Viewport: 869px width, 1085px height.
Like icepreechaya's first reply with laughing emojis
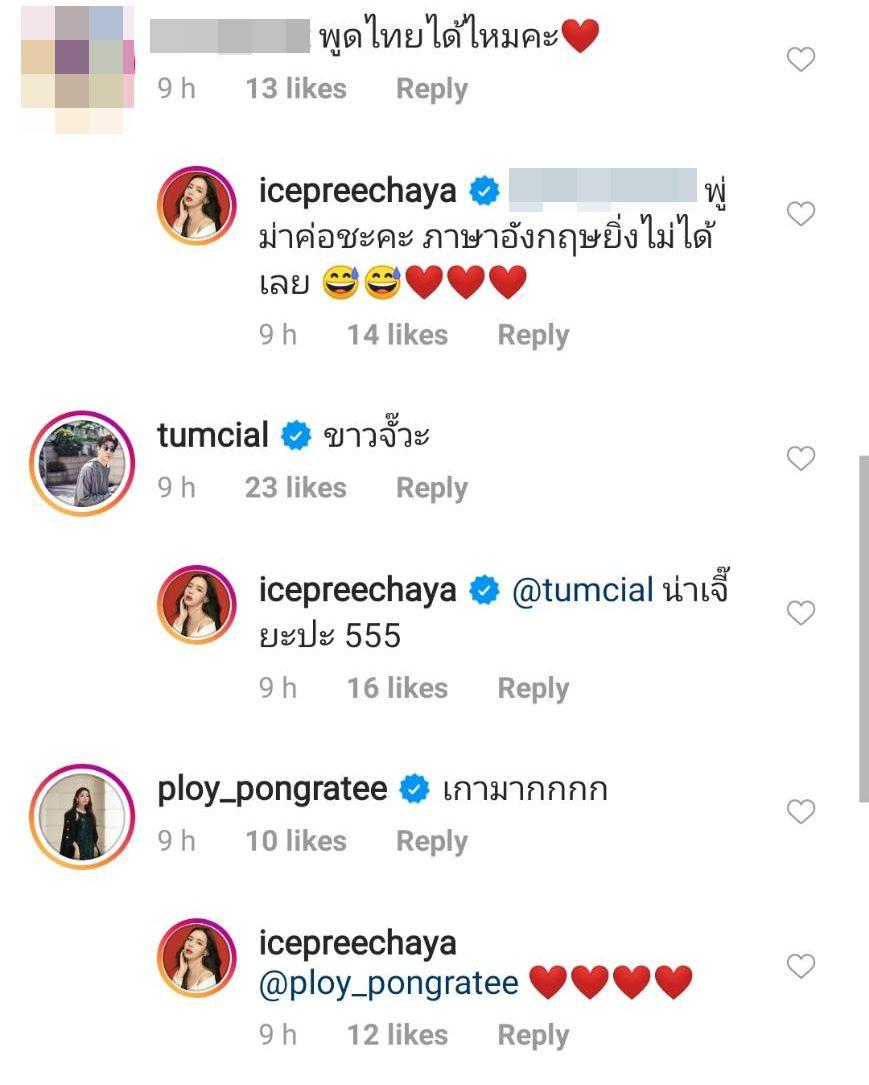click(801, 213)
